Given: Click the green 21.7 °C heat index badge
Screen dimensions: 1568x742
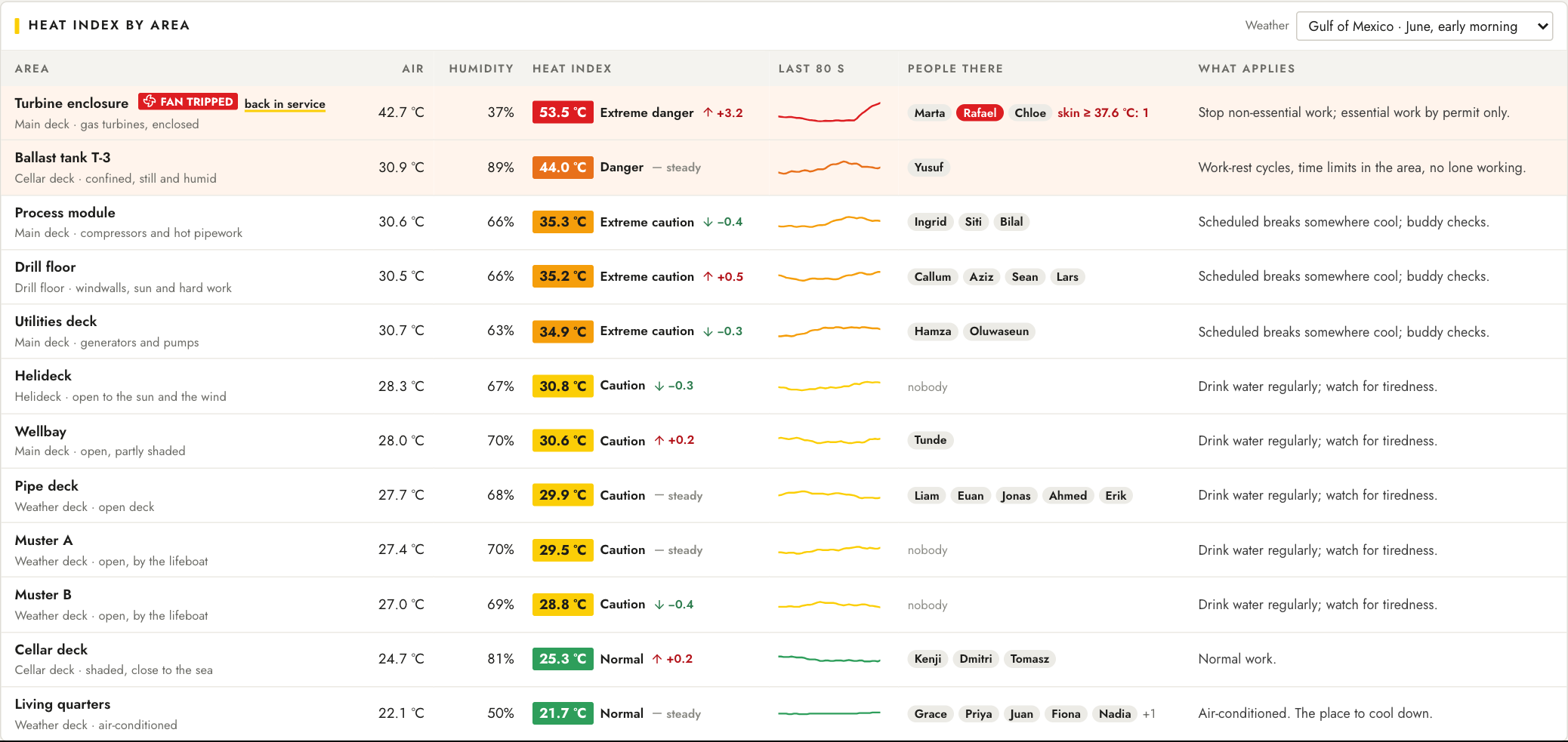Looking at the screenshot, I should (x=563, y=713).
